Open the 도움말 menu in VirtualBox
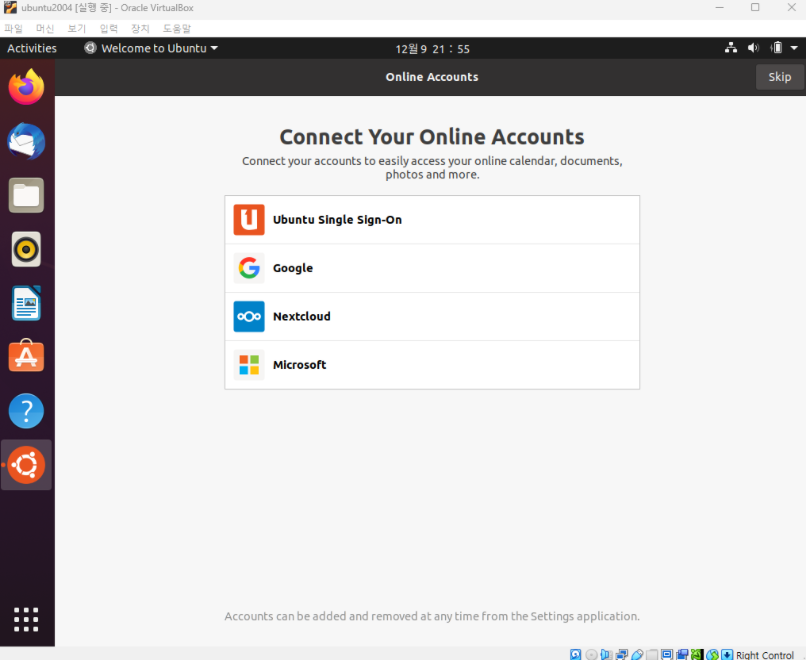The image size is (806, 660). 177,28
